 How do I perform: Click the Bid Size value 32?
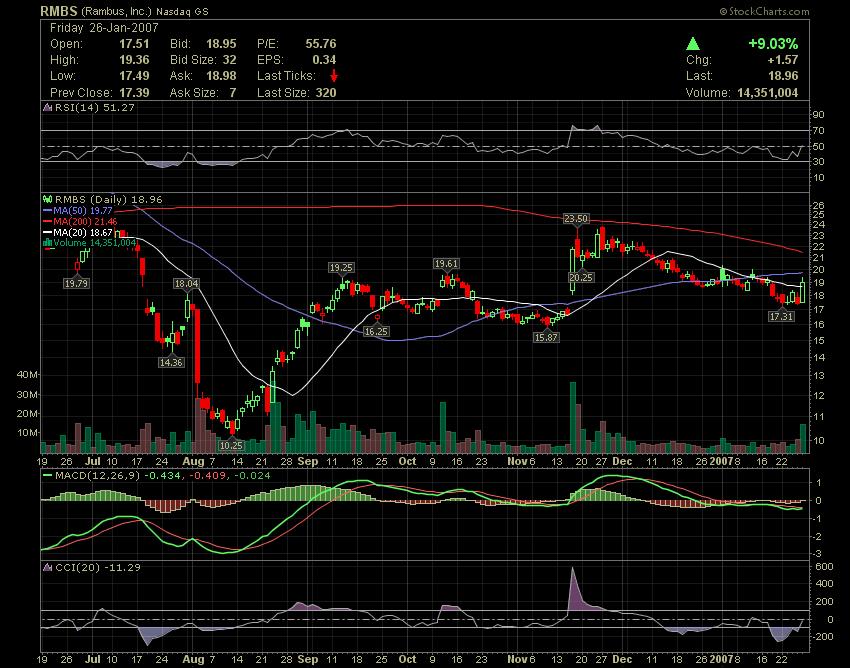click(229, 60)
